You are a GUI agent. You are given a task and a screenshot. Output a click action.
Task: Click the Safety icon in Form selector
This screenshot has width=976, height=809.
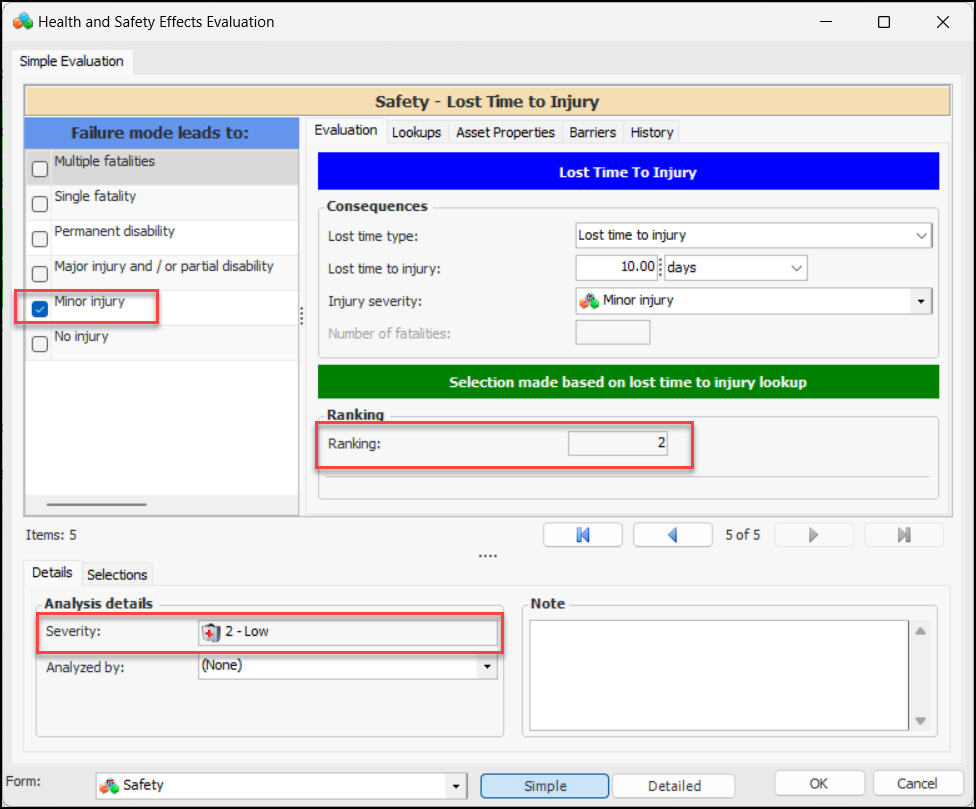tap(109, 786)
